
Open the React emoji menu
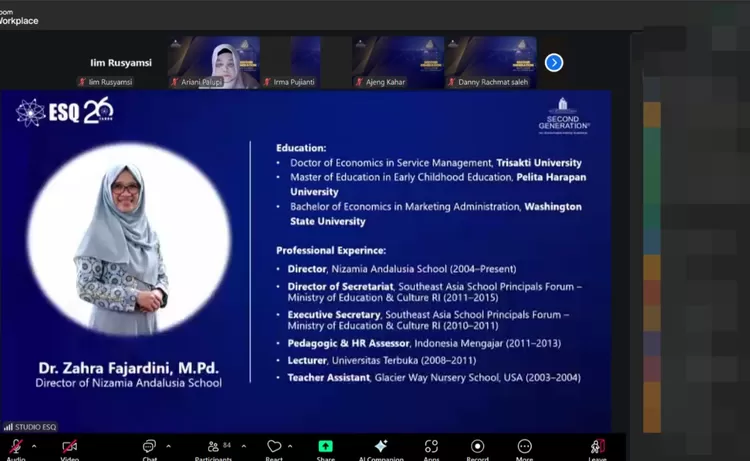pyautogui.click(x=274, y=450)
